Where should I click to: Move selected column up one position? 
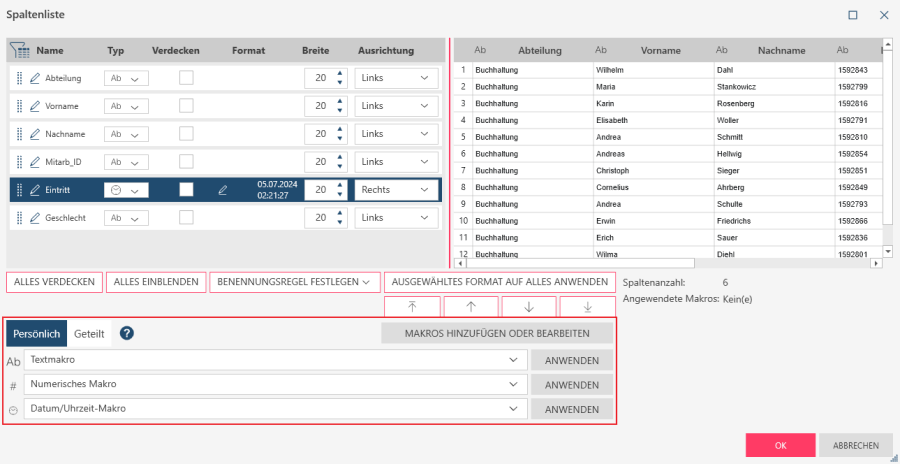pyautogui.click(x=470, y=307)
